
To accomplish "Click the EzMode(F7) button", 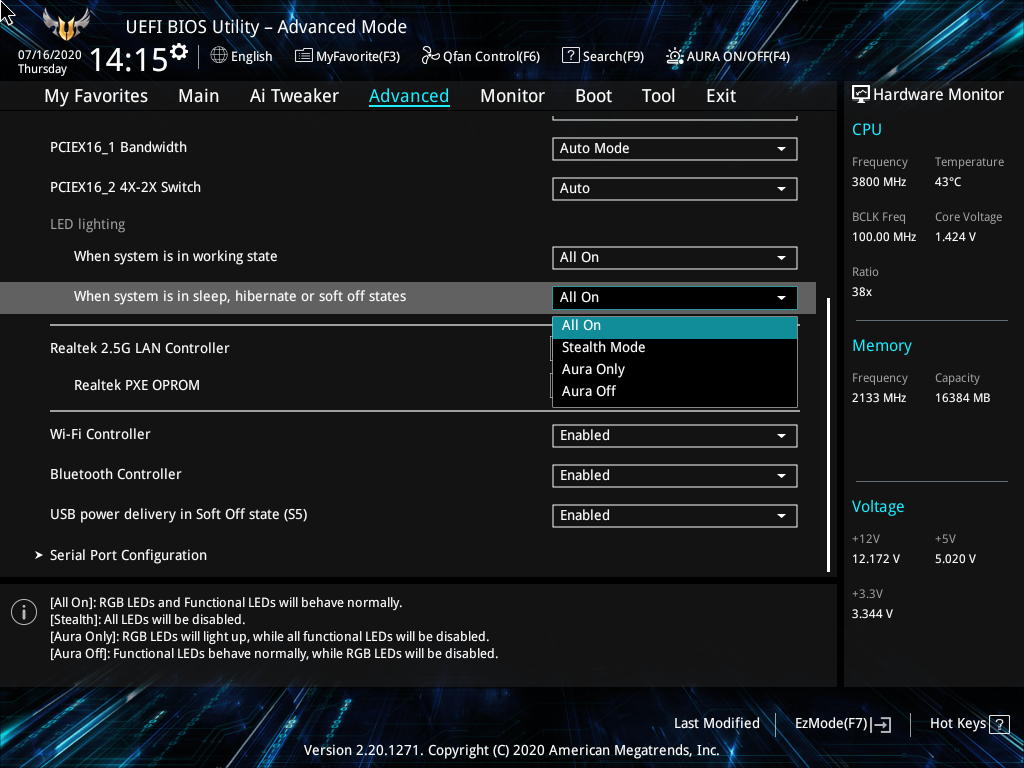I will (x=842, y=724).
